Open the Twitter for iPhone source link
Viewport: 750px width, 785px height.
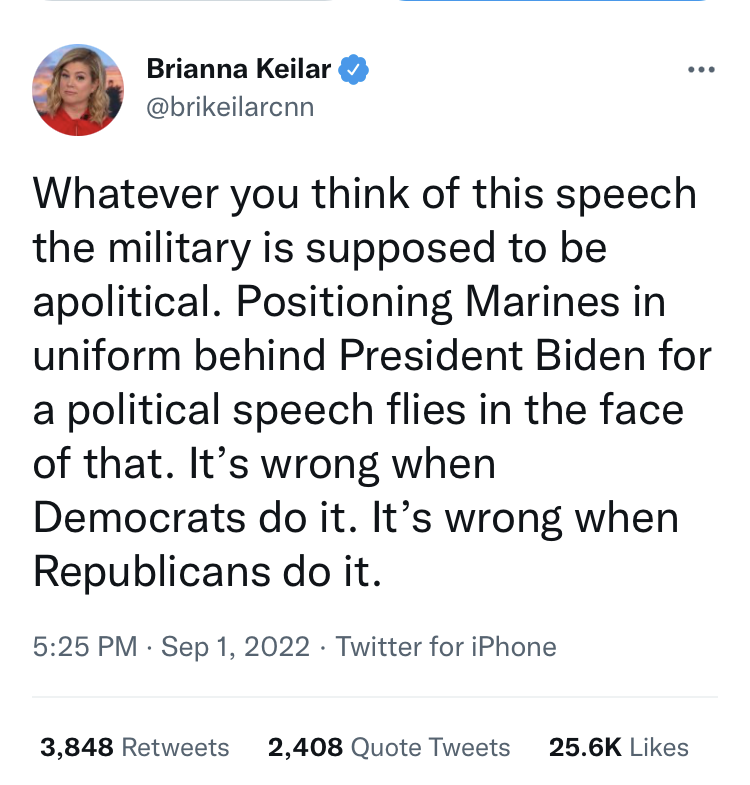pos(446,646)
